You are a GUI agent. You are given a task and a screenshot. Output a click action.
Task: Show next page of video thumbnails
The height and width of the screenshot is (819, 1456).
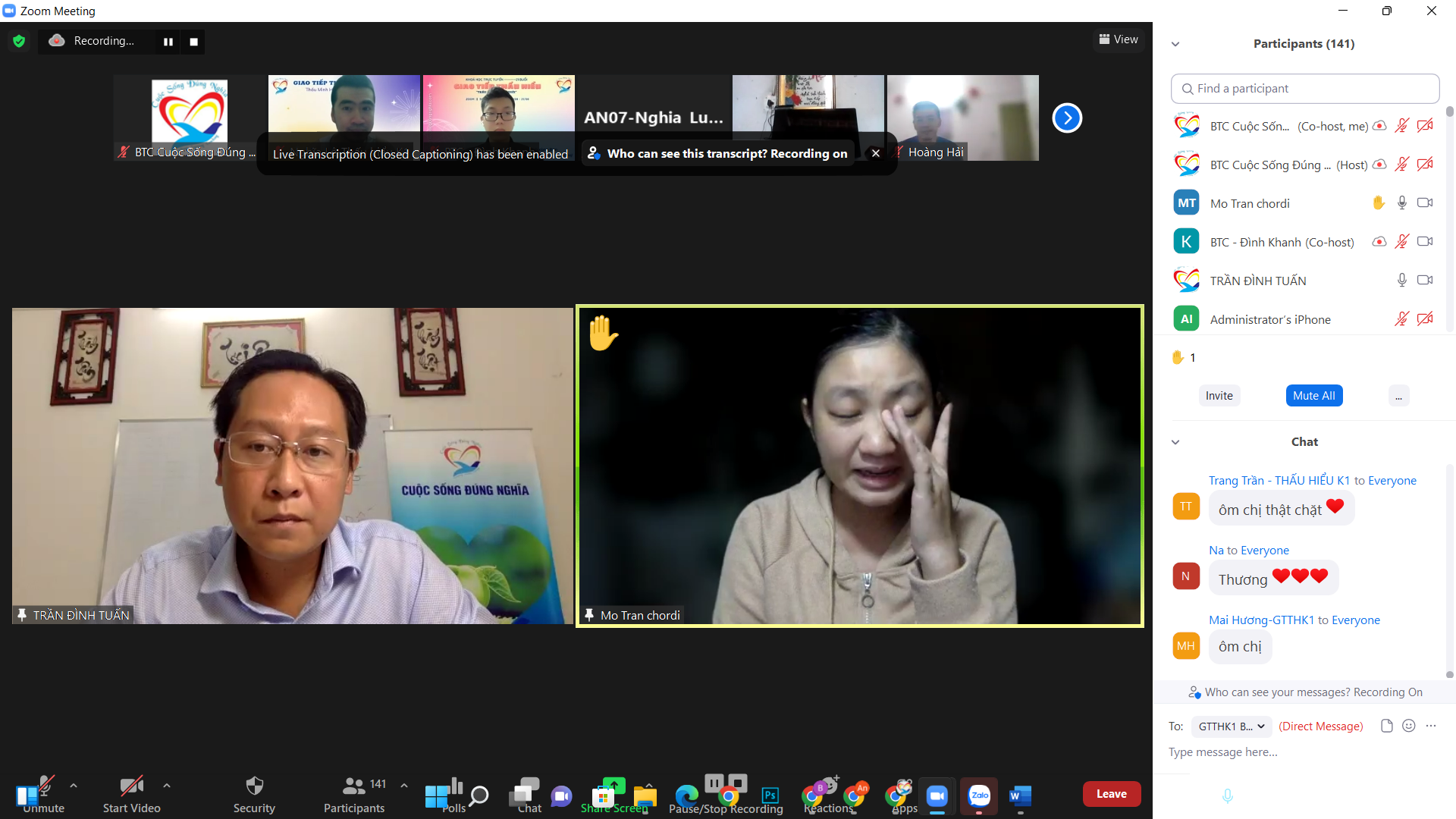click(1066, 118)
